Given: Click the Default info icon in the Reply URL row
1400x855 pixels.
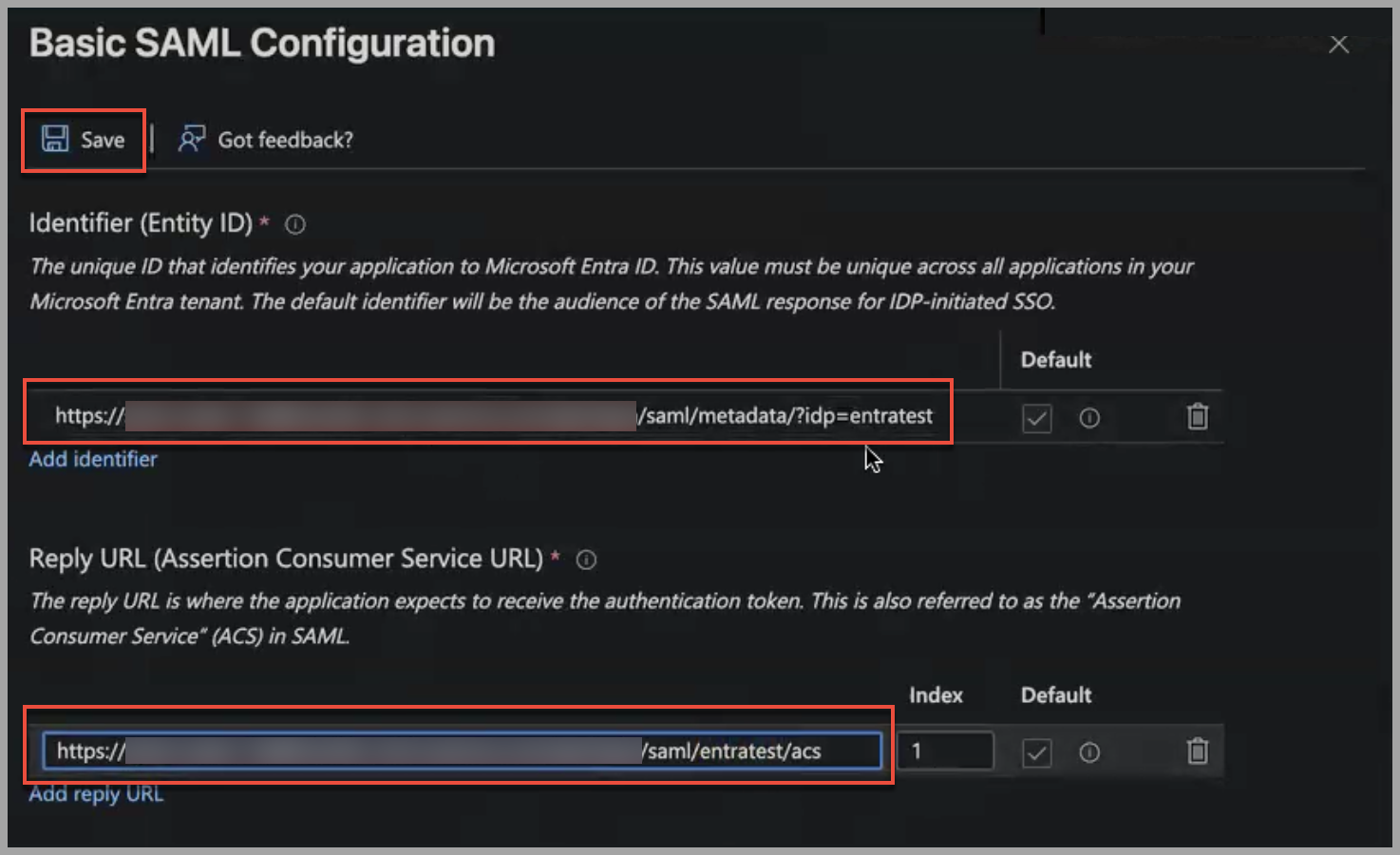Looking at the screenshot, I should click(x=1089, y=752).
